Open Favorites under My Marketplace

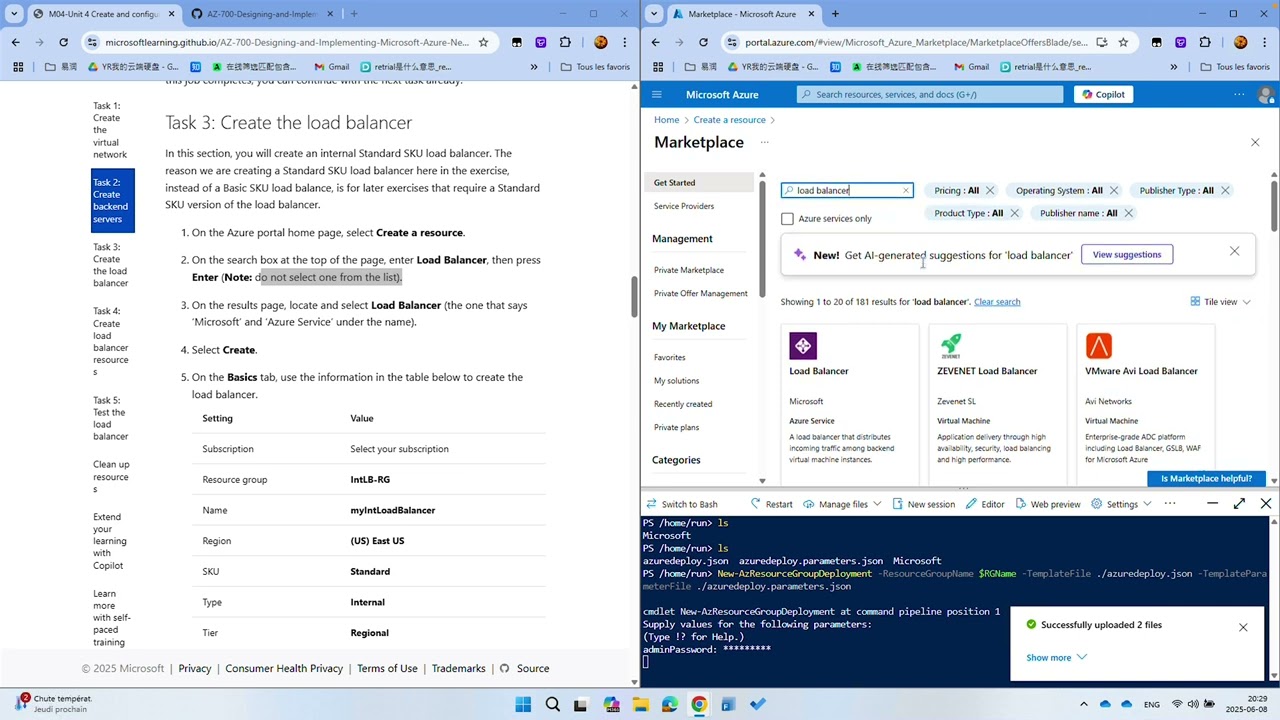click(669, 357)
